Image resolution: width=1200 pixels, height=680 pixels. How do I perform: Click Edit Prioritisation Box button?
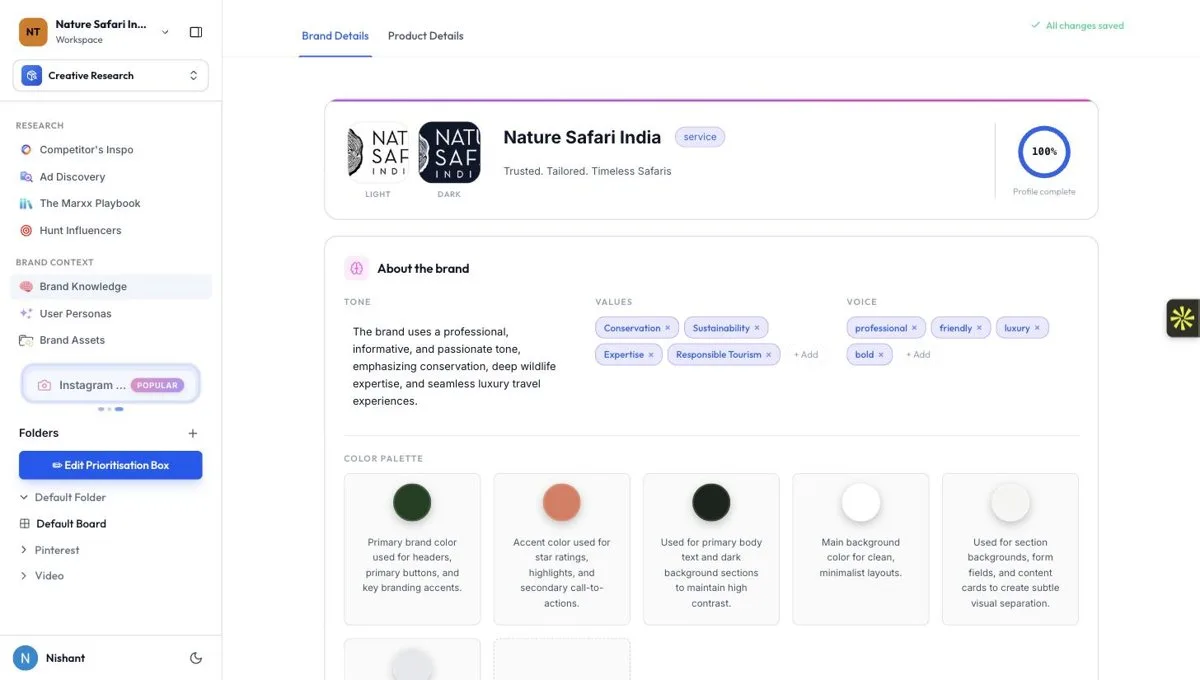pyautogui.click(x=111, y=465)
